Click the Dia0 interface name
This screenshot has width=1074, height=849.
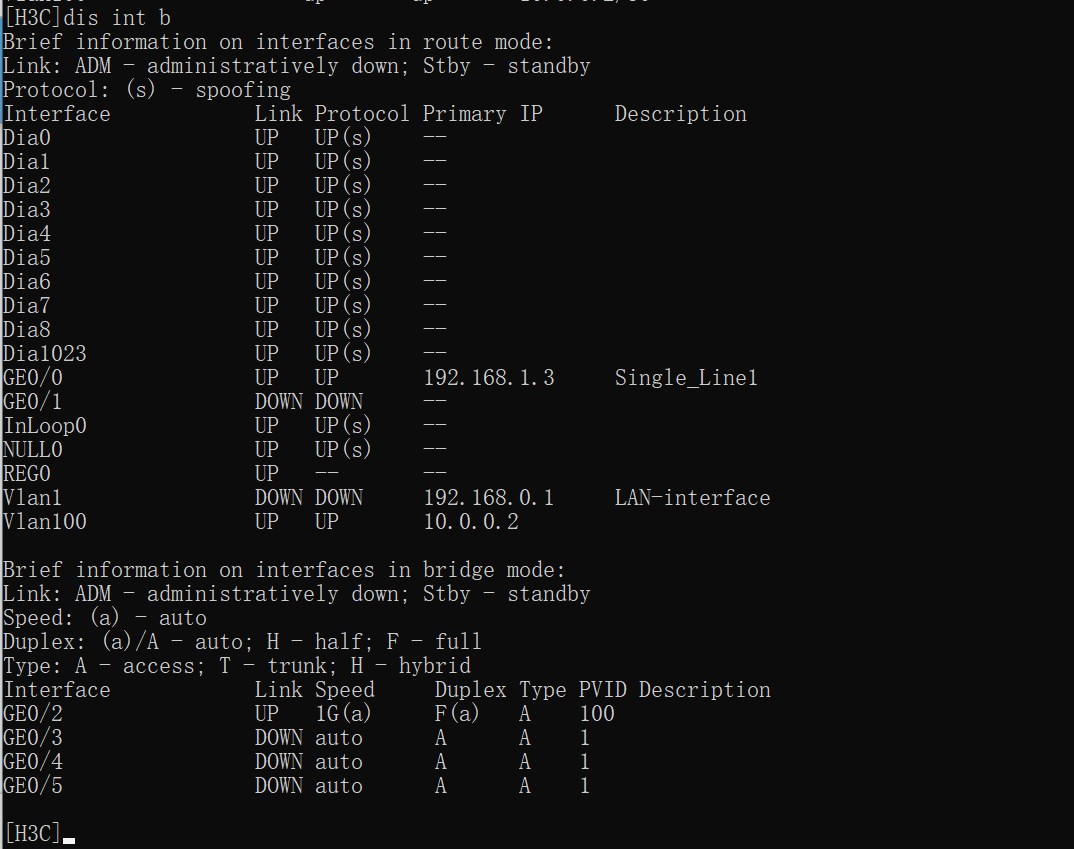coord(27,138)
